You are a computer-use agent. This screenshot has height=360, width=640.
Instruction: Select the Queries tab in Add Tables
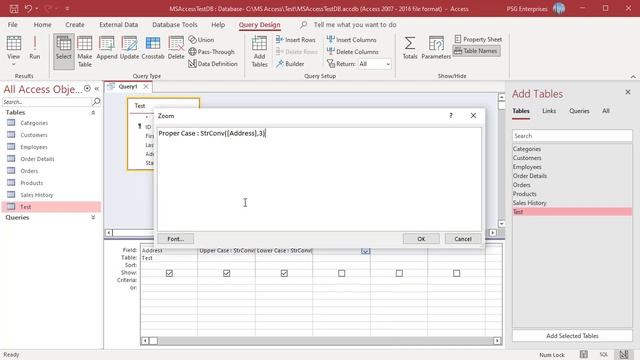click(x=579, y=111)
